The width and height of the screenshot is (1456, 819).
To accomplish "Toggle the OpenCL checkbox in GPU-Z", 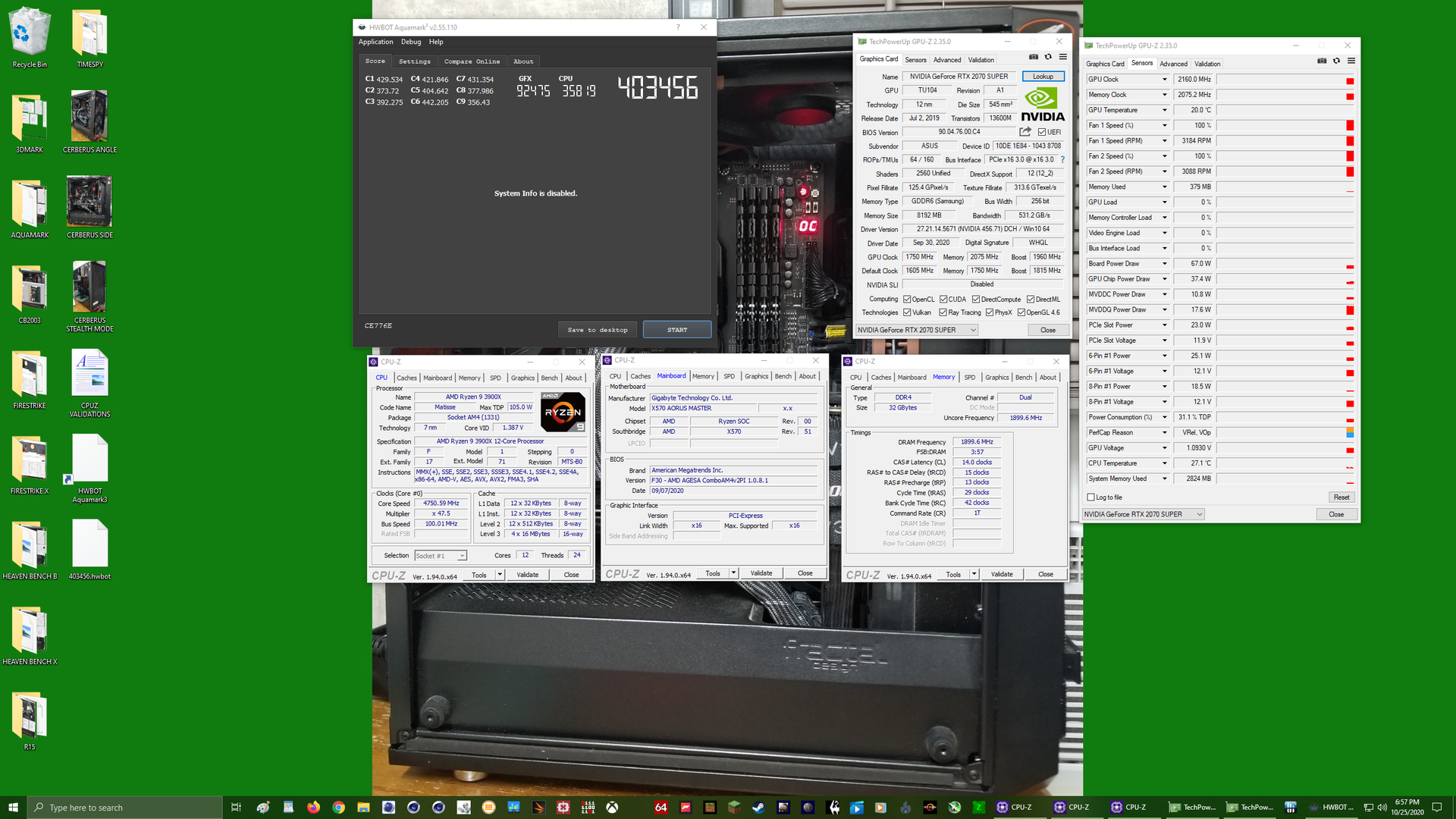I will [907, 300].
